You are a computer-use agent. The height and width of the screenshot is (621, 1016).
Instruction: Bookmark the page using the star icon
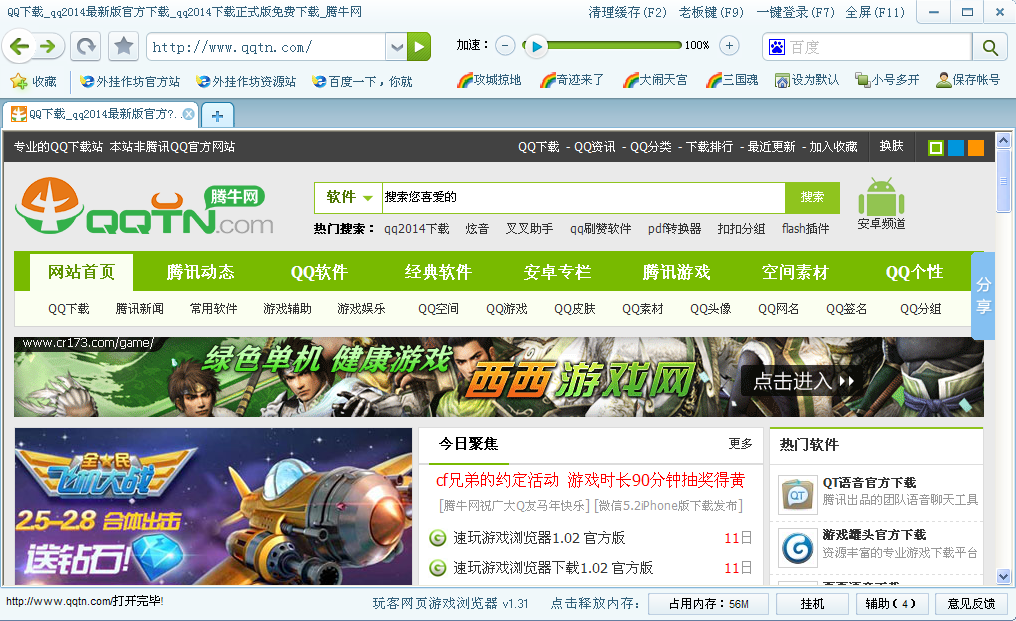(x=123, y=47)
